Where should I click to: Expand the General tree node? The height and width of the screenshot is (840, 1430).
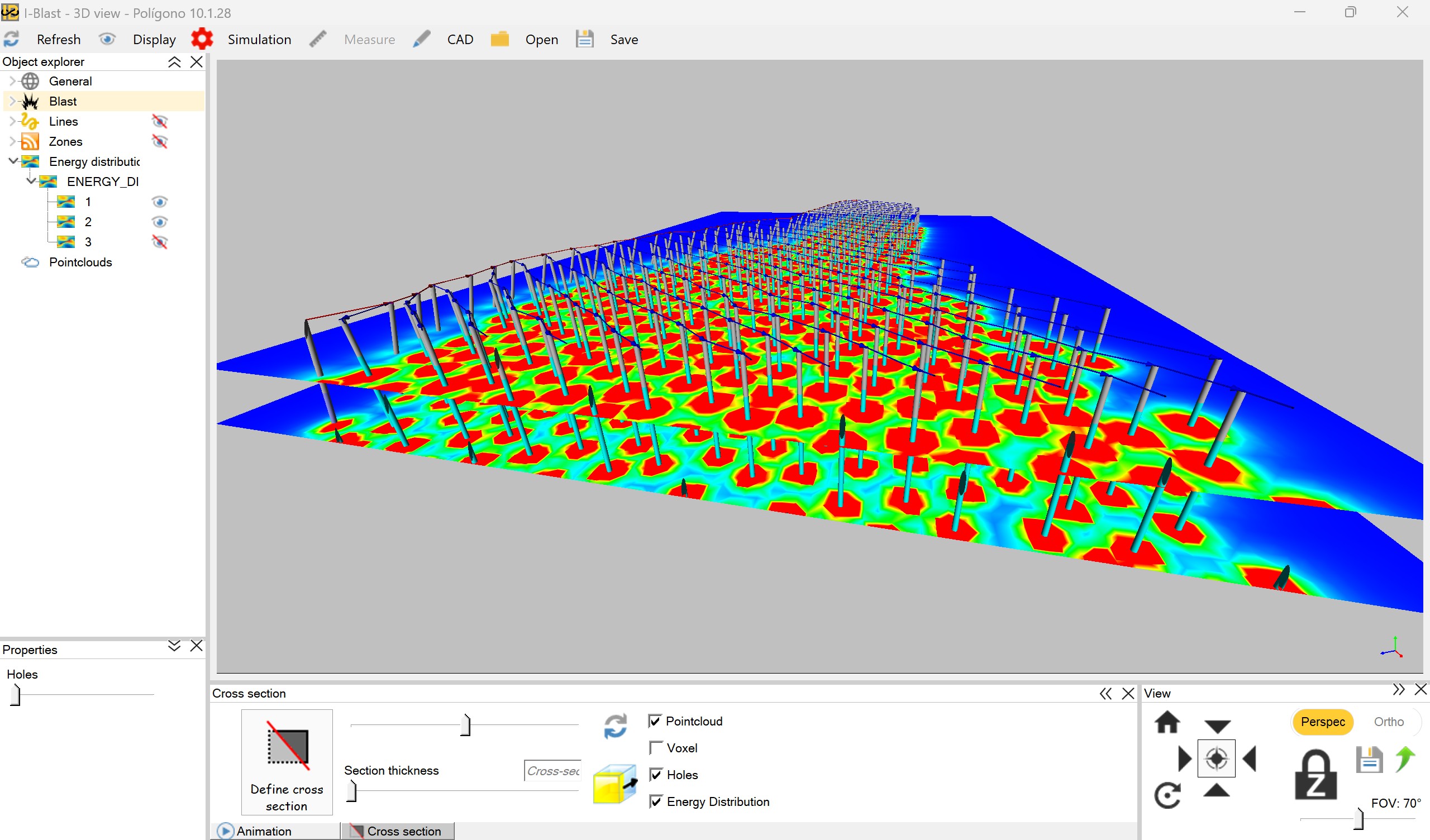12,80
